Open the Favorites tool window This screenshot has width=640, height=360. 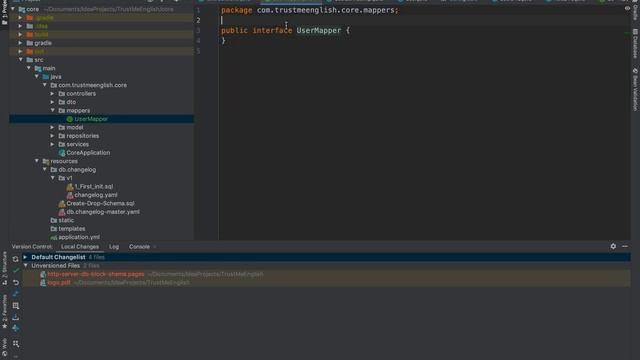[4, 311]
